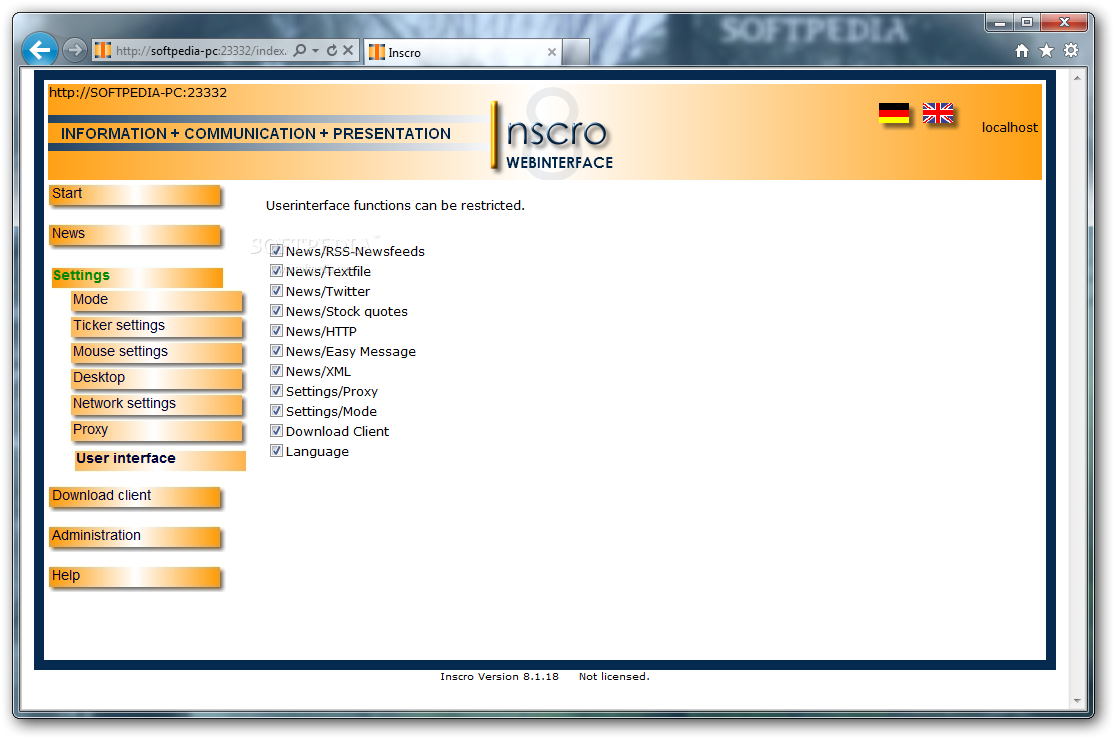Disable the Settings/Proxy checkbox
The image size is (1115, 739).
click(x=277, y=390)
